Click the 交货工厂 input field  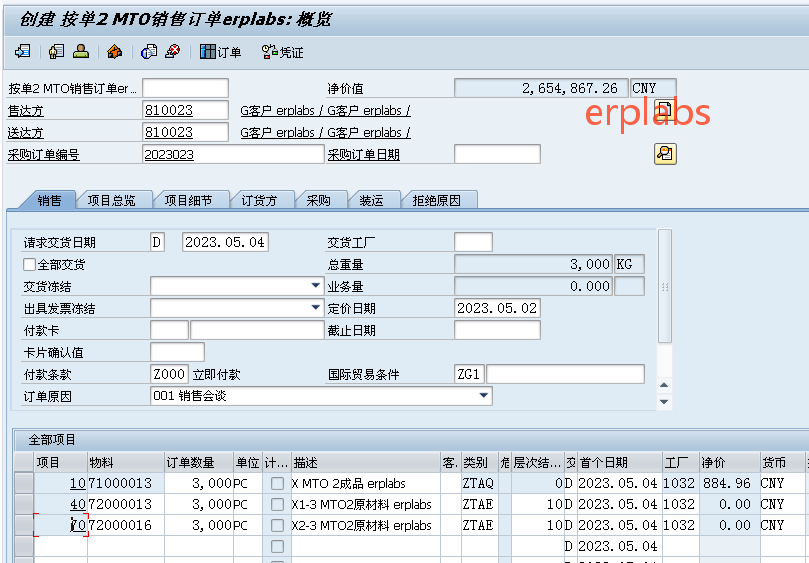pyautogui.click(x=473, y=242)
